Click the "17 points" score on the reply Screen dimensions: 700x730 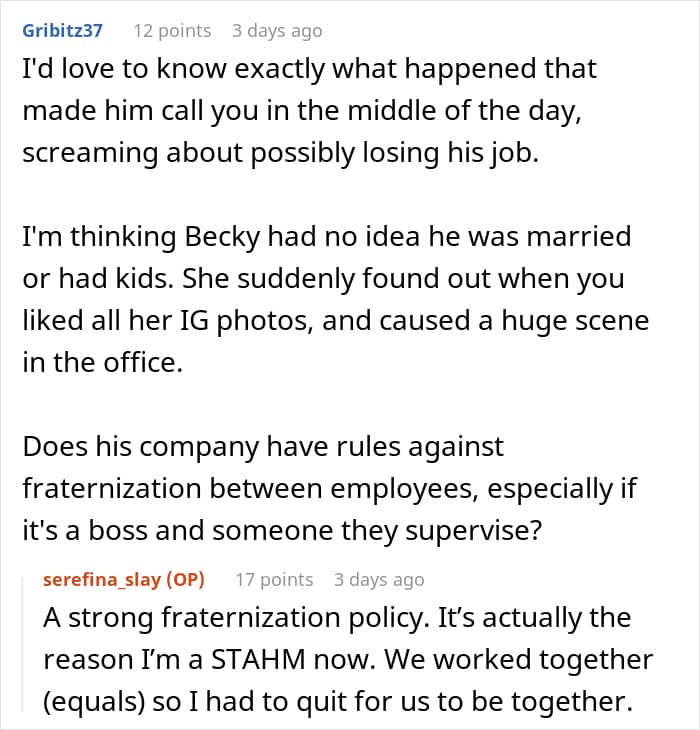tap(274, 580)
